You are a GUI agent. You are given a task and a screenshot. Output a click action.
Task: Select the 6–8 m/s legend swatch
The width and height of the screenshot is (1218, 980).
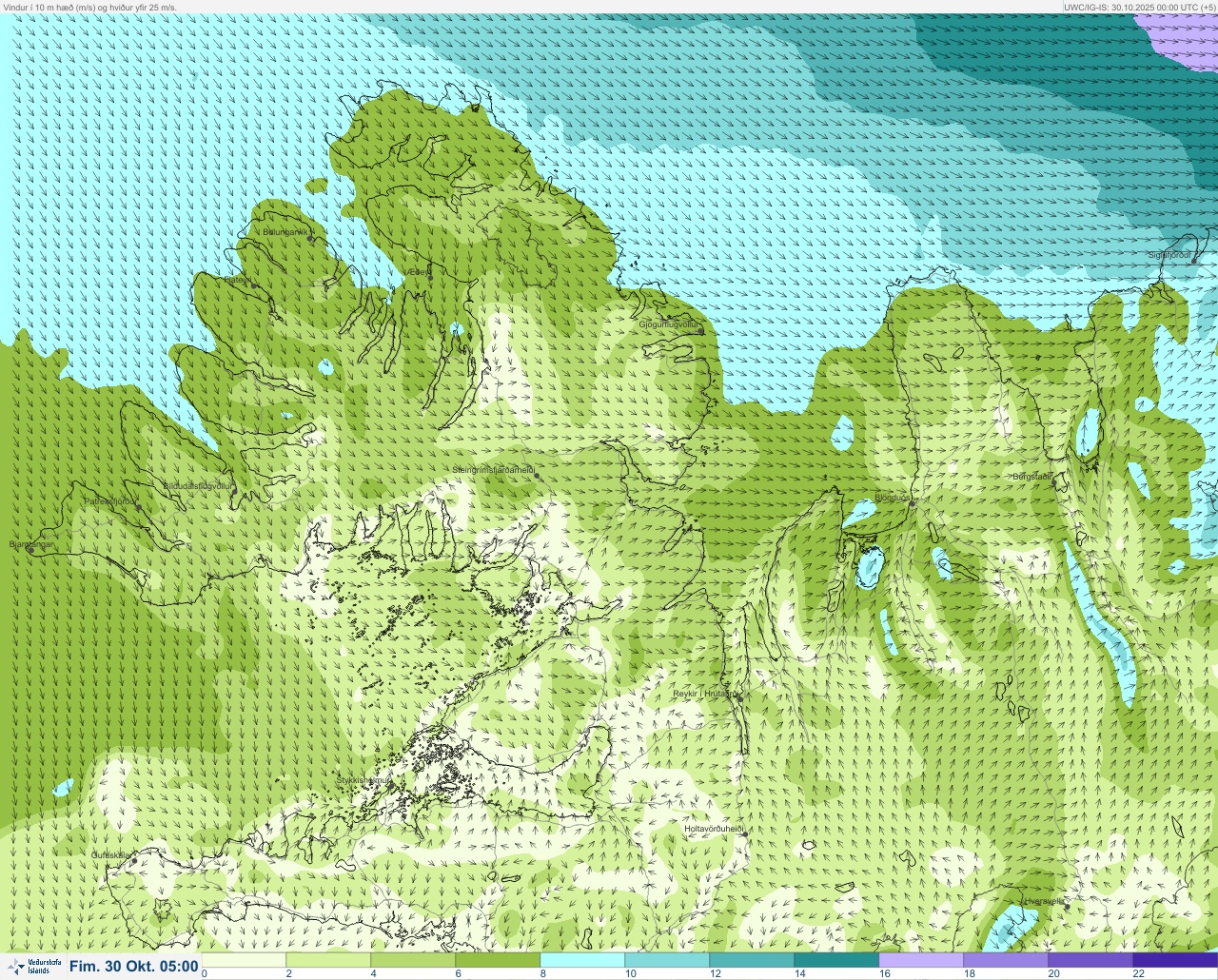tap(498, 960)
